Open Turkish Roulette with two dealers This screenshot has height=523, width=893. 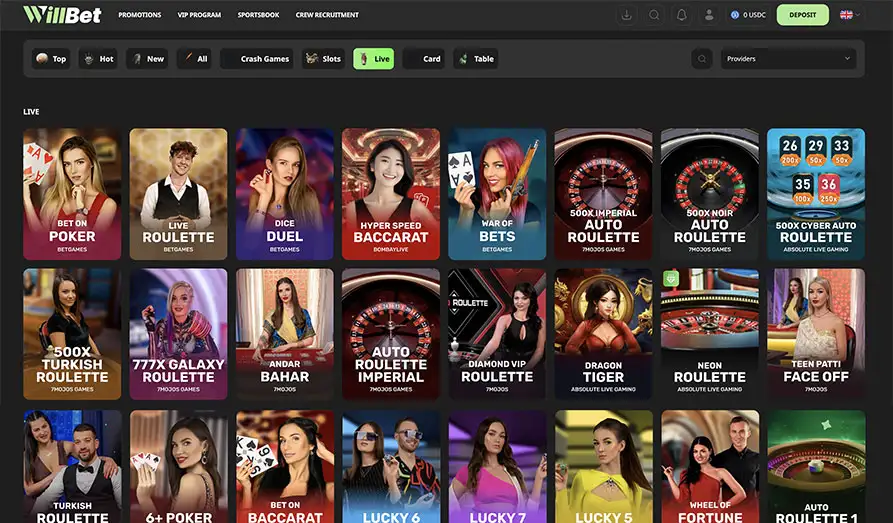tap(72, 467)
